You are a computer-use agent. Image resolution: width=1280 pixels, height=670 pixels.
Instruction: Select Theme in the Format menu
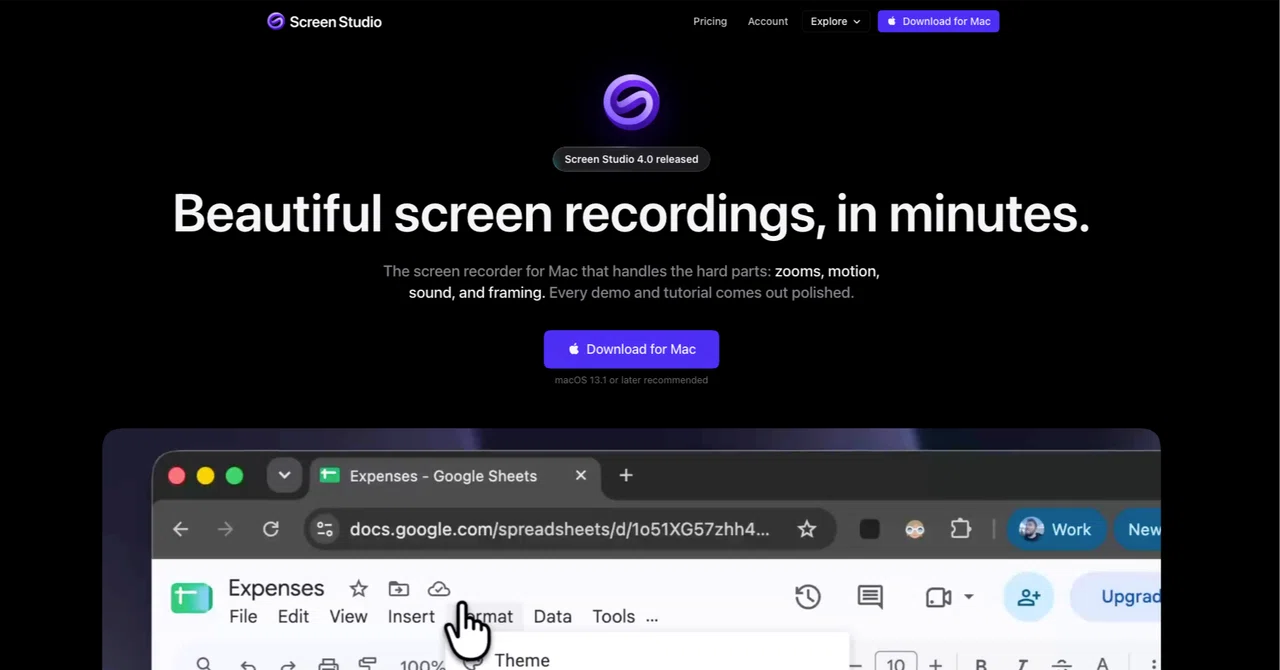522,660
